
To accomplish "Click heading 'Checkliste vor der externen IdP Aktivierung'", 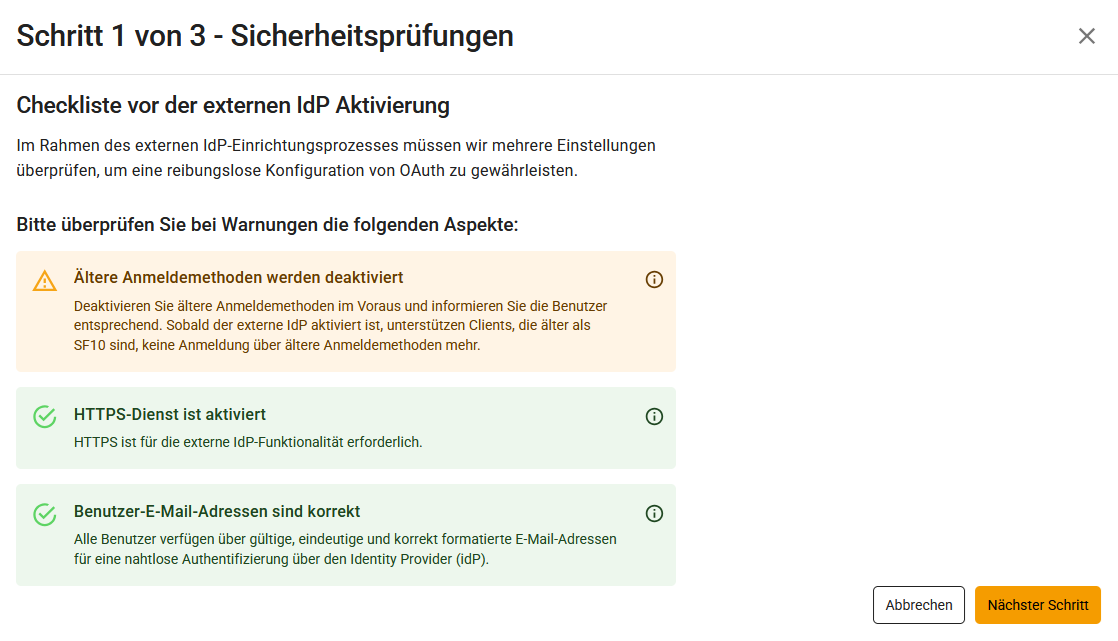I will [x=233, y=105].
